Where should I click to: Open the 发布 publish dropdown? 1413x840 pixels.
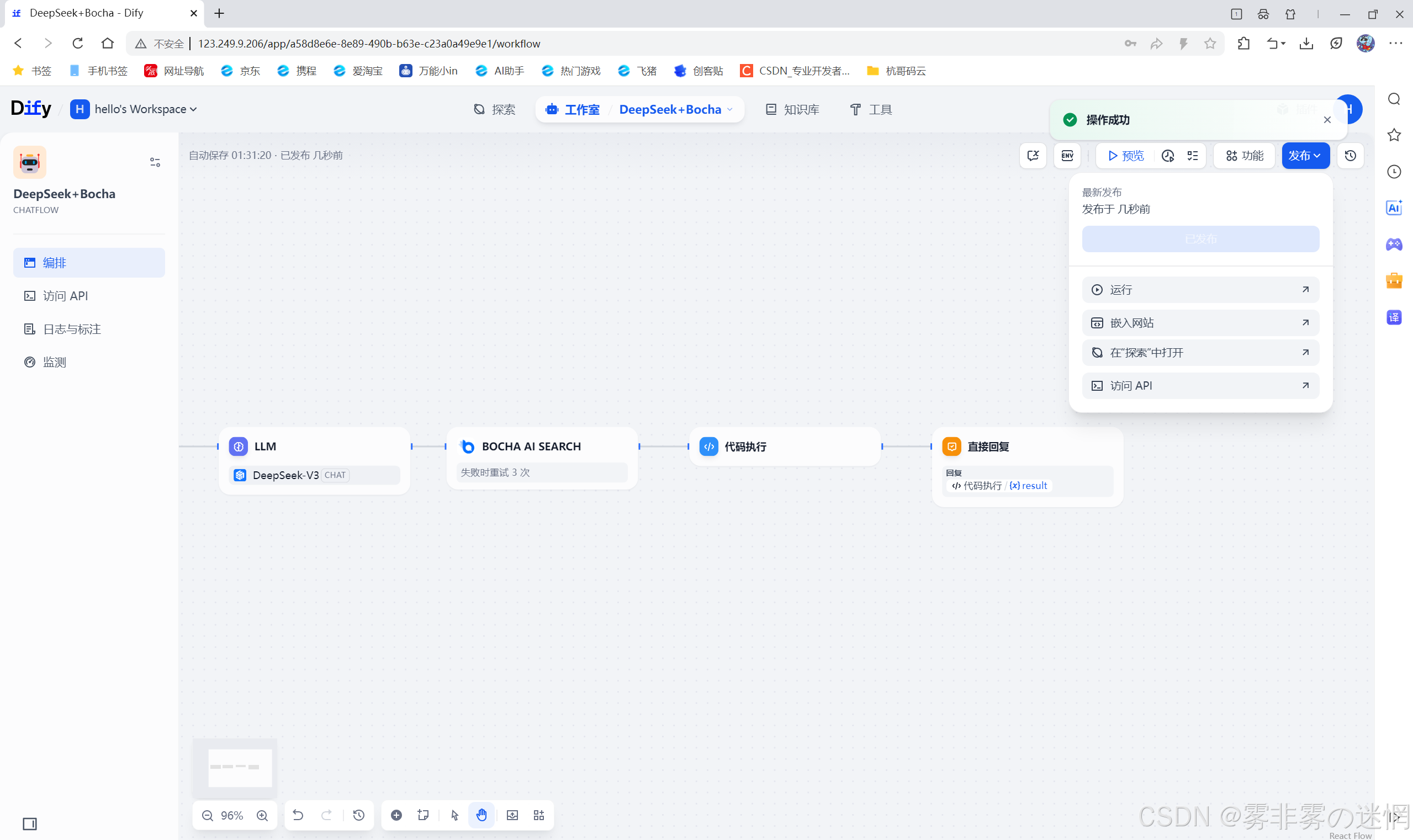pyautogui.click(x=1305, y=156)
